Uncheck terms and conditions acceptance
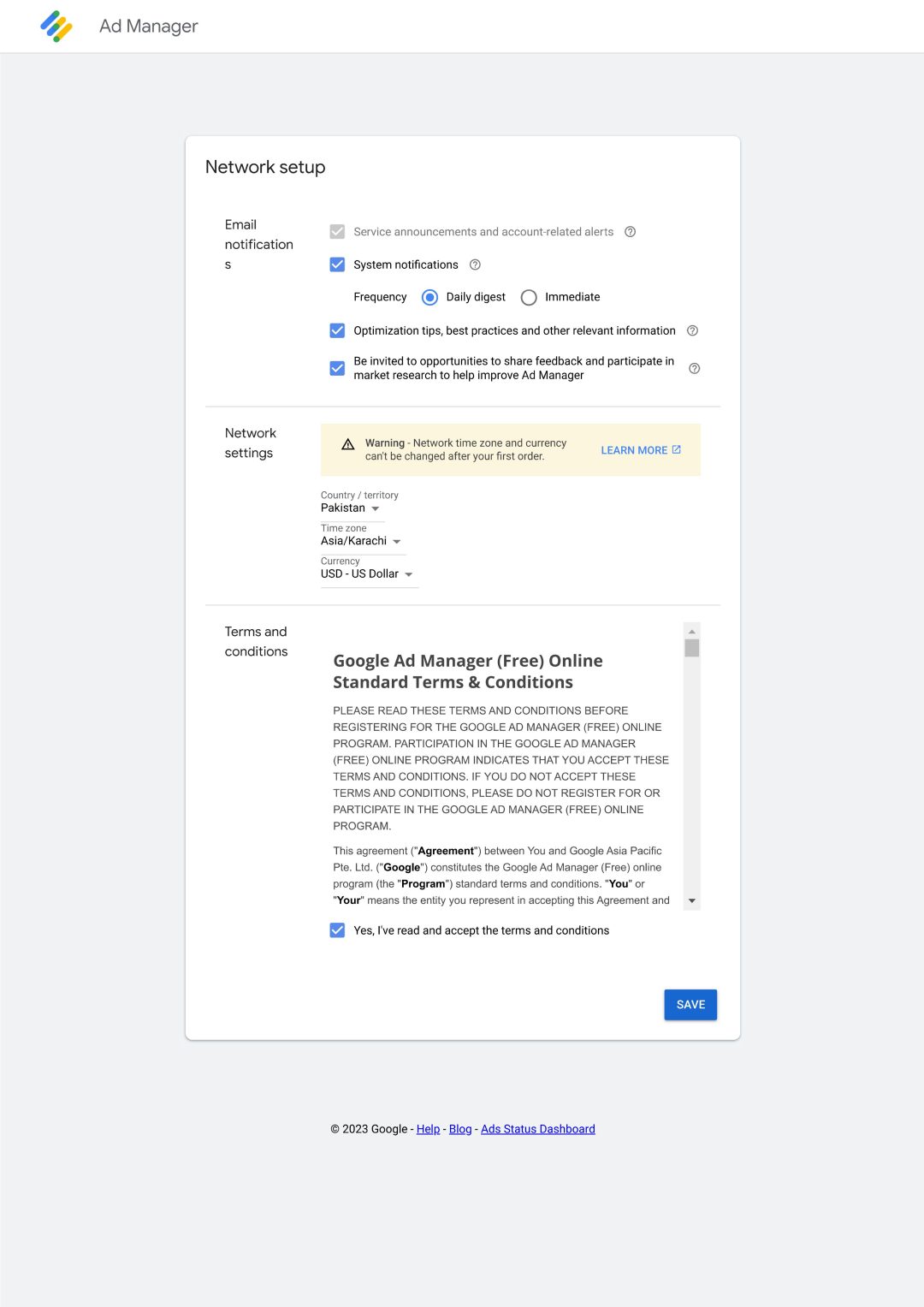This screenshot has height=1307, width=924. (x=337, y=930)
